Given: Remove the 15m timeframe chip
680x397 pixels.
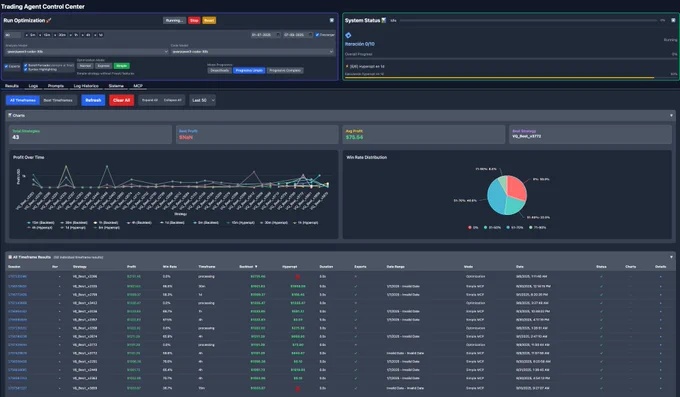Looking at the screenshot, I should click(x=40, y=35).
